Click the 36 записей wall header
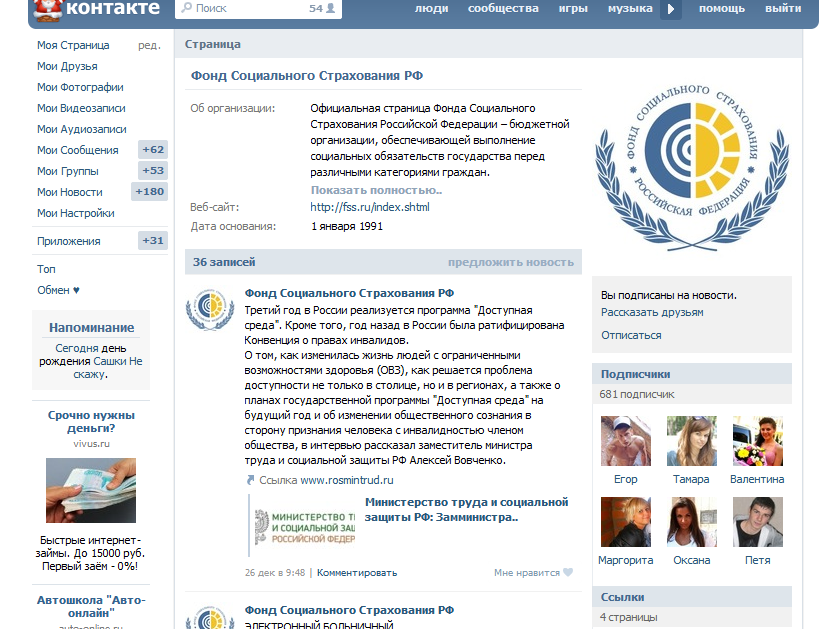Screen dimensions: 838x629 point(224,262)
